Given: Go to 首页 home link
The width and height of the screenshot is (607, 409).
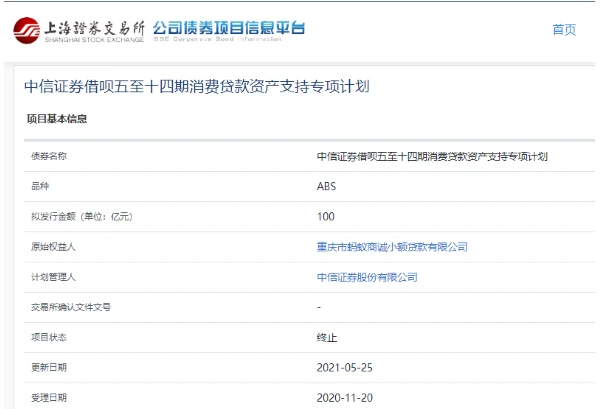Looking at the screenshot, I should [x=564, y=29].
